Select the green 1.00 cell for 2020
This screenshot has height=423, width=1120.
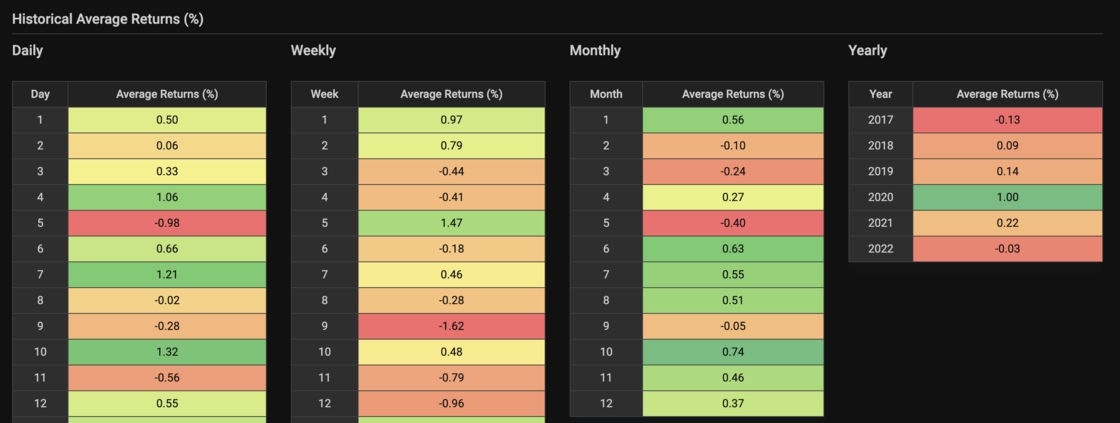click(1007, 197)
